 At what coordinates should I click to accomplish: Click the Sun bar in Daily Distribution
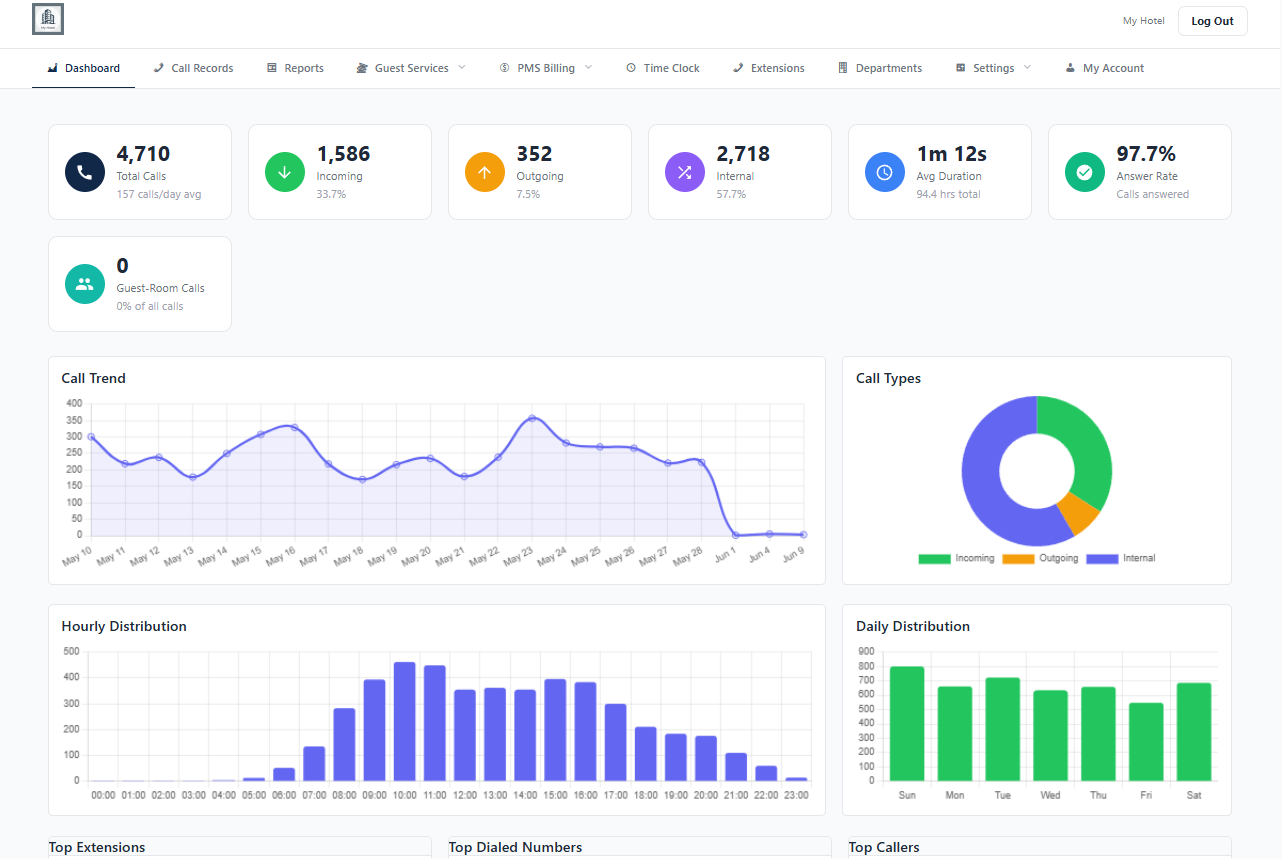coord(907,723)
